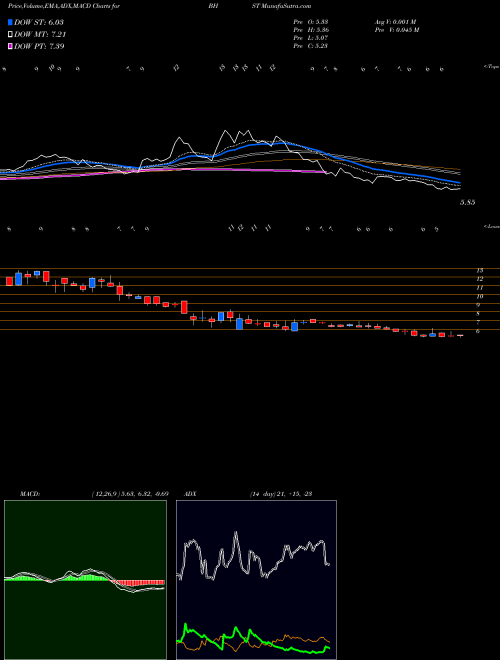Image resolution: width=500 pixels, height=660 pixels.
Task: Click the Avg V: 0.001 M text
Action: pyautogui.click(x=395, y=22)
